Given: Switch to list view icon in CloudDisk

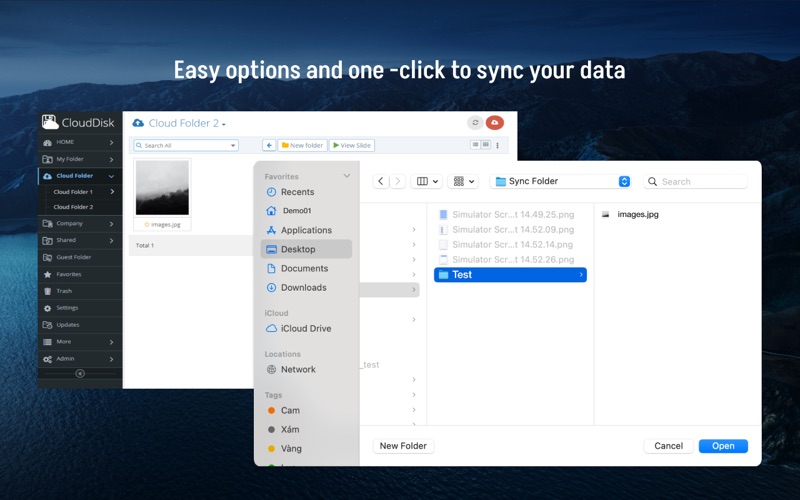Looking at the screenshot, I should point(475,145).
